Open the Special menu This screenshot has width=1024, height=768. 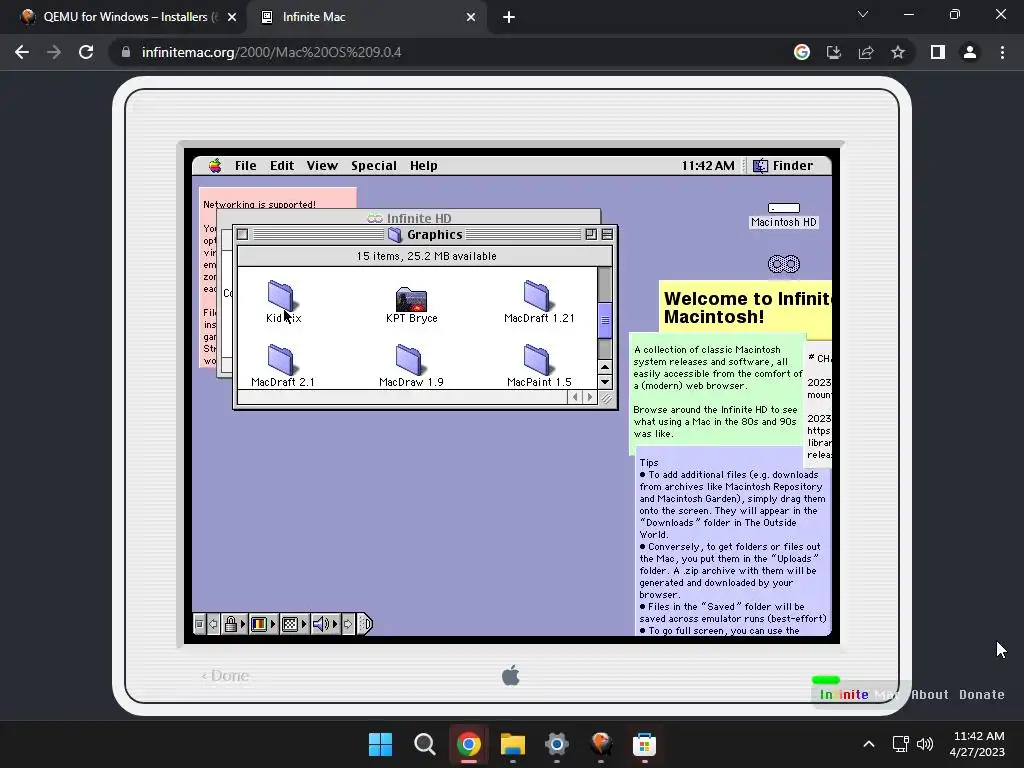click(374, 166)
